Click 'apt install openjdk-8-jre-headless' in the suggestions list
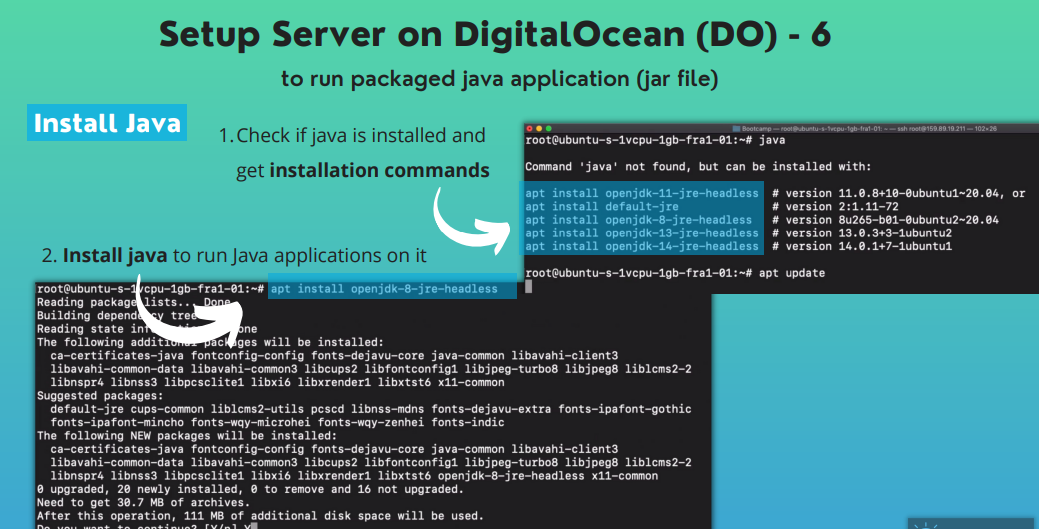1039x529 pixels. point(638,220)
